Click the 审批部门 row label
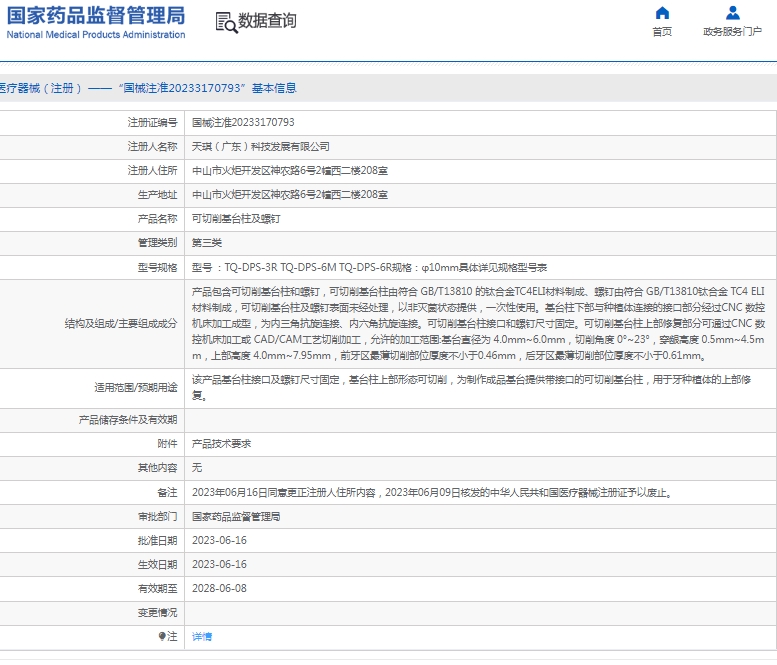This screenshot has height=665, width=777. click(x=157, y=517)
